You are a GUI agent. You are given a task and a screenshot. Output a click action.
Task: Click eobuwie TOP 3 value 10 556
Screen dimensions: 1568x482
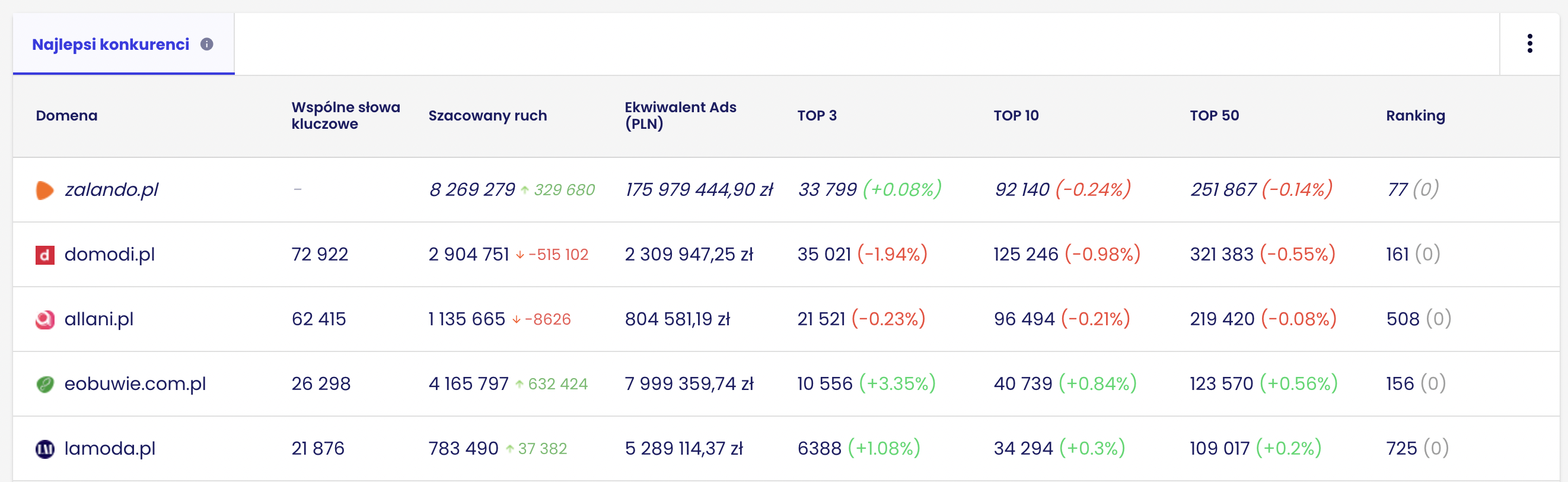826,383
